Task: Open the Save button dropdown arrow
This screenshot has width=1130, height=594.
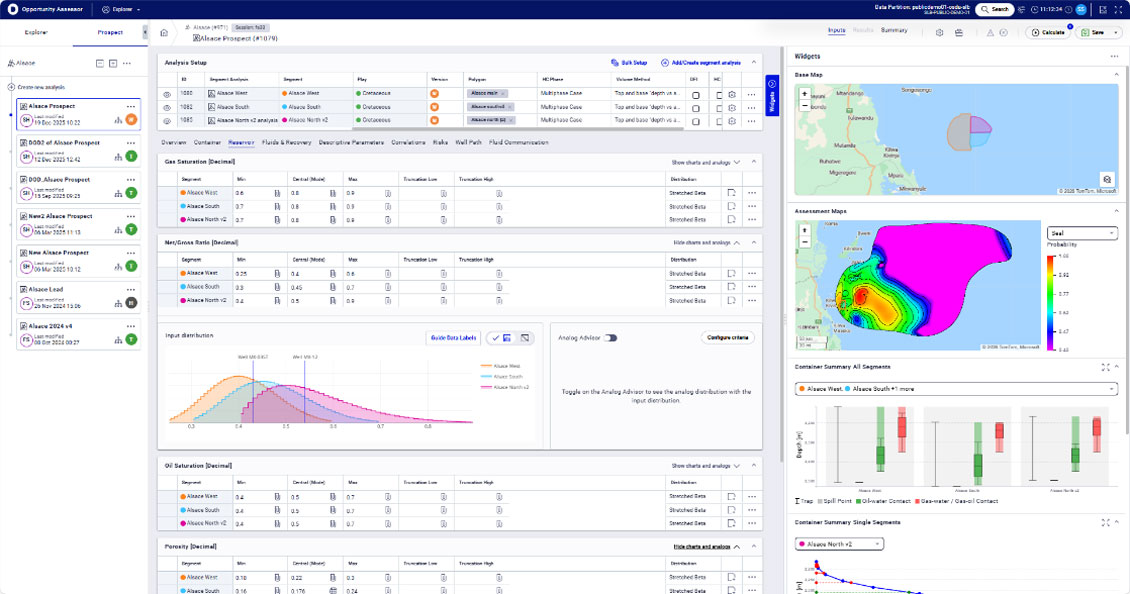Action: point(1115,32)
